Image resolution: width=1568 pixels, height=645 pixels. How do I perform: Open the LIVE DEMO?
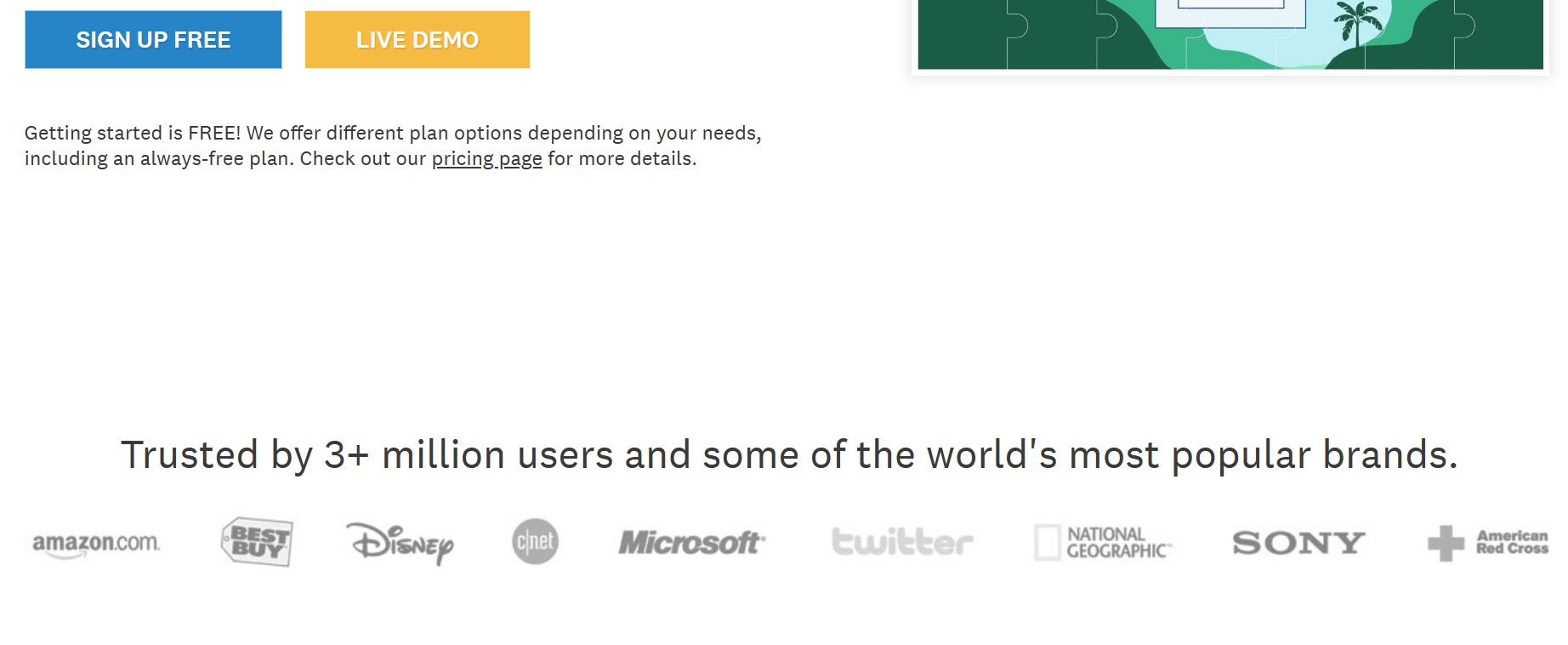point(417,40)
